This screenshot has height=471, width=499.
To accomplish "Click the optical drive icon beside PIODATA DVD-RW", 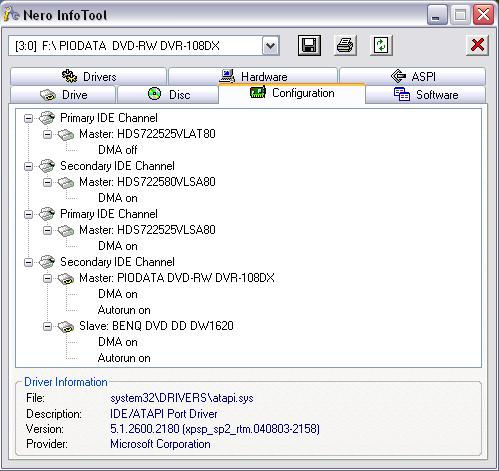I will pyautogui.click(x=66, y=279).
